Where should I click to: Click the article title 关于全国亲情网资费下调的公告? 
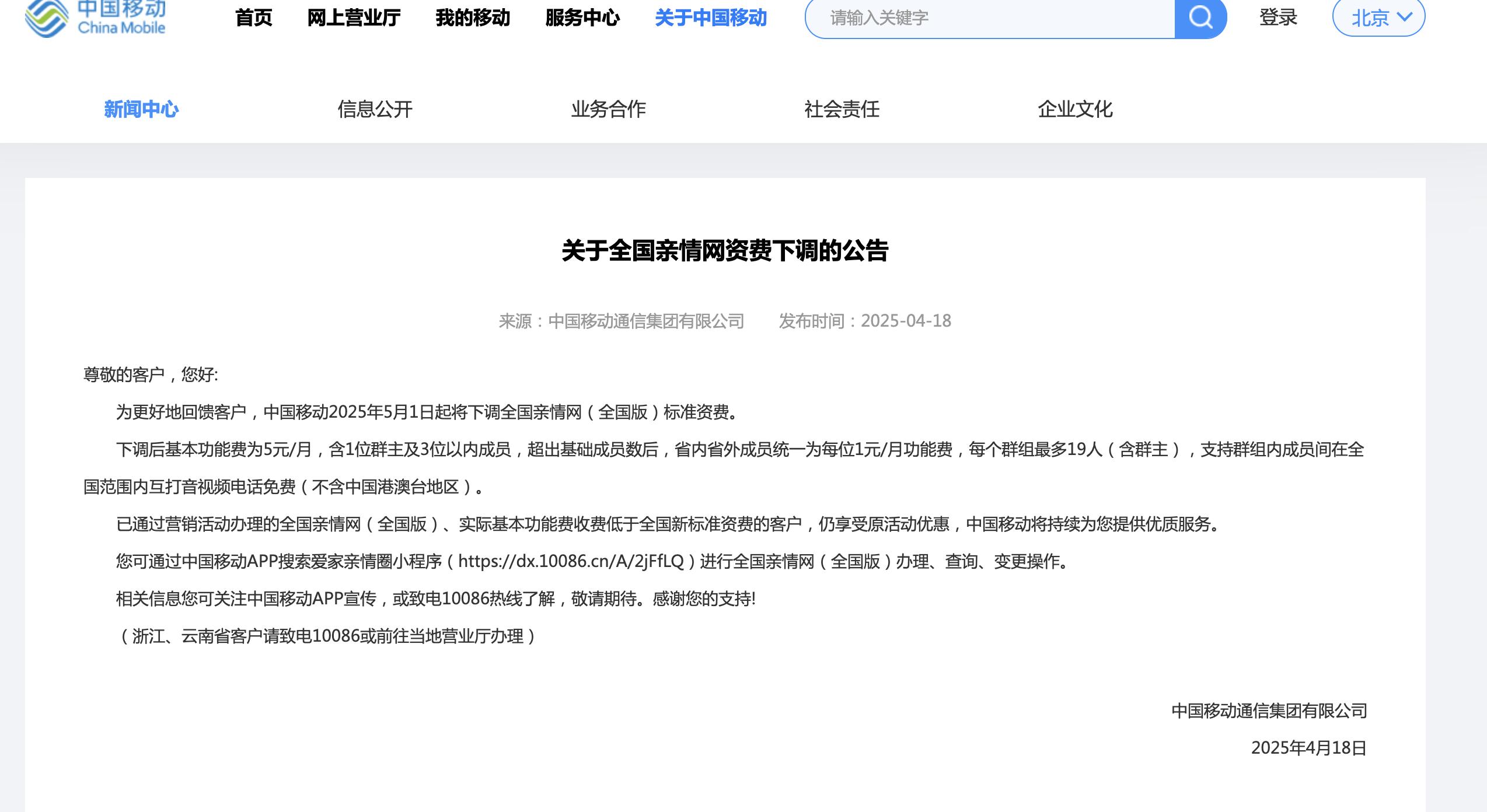coord(725,251)
